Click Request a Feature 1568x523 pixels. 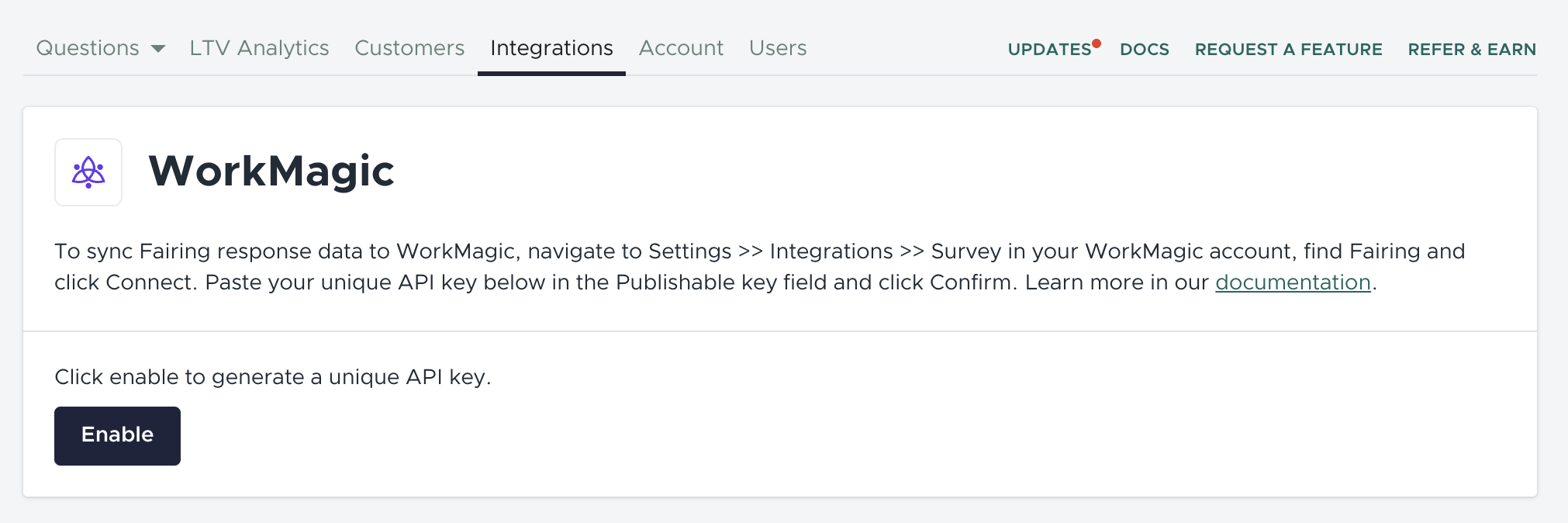point(1288,50)
